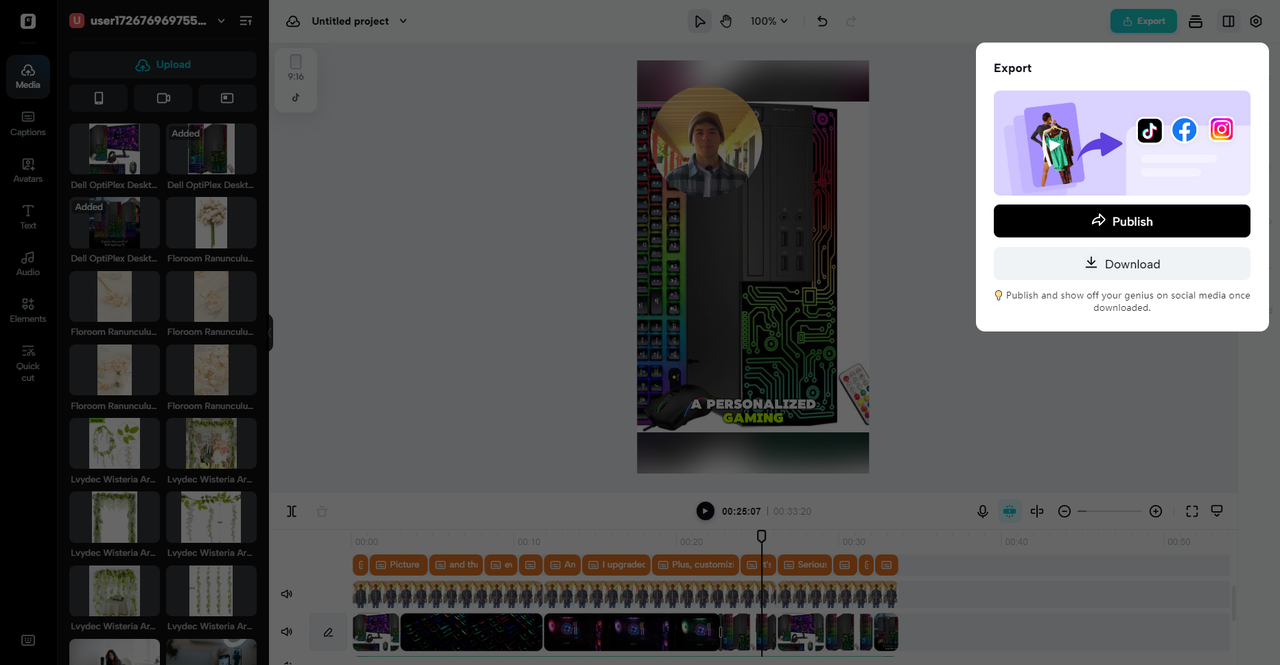Click the camera record icon
Viewport: 1280px width, 665px height.
(163, 98)
